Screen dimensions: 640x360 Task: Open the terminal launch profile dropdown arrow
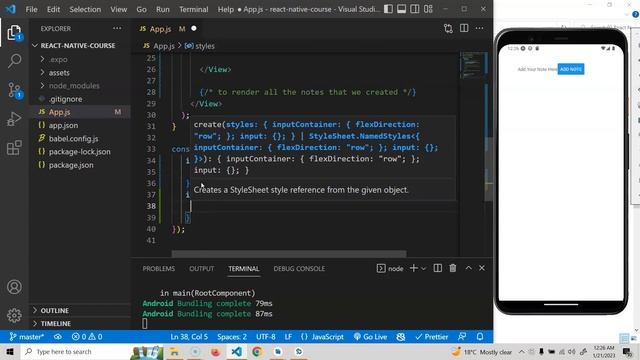(x=423, y=269)
